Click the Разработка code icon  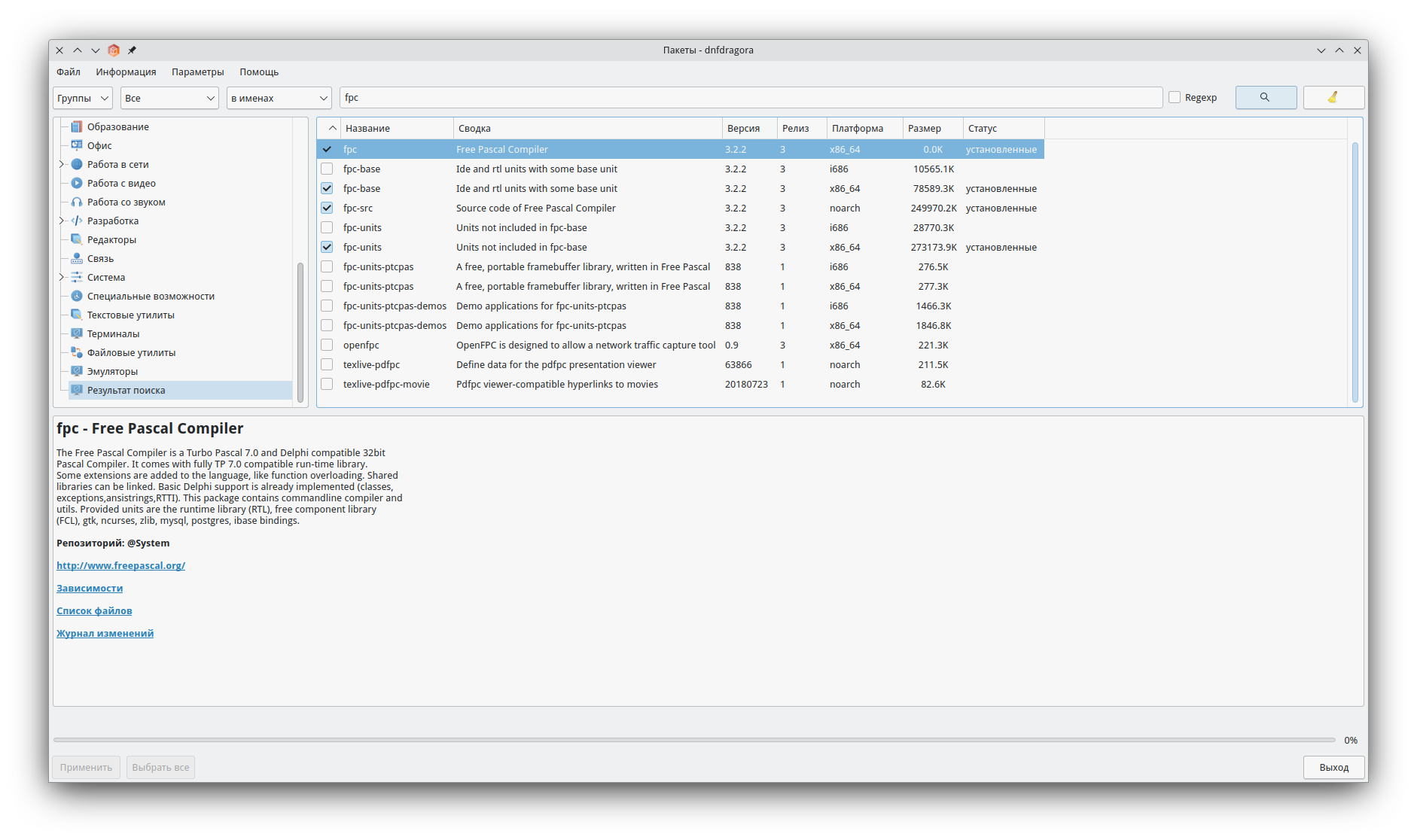point(77,221)
